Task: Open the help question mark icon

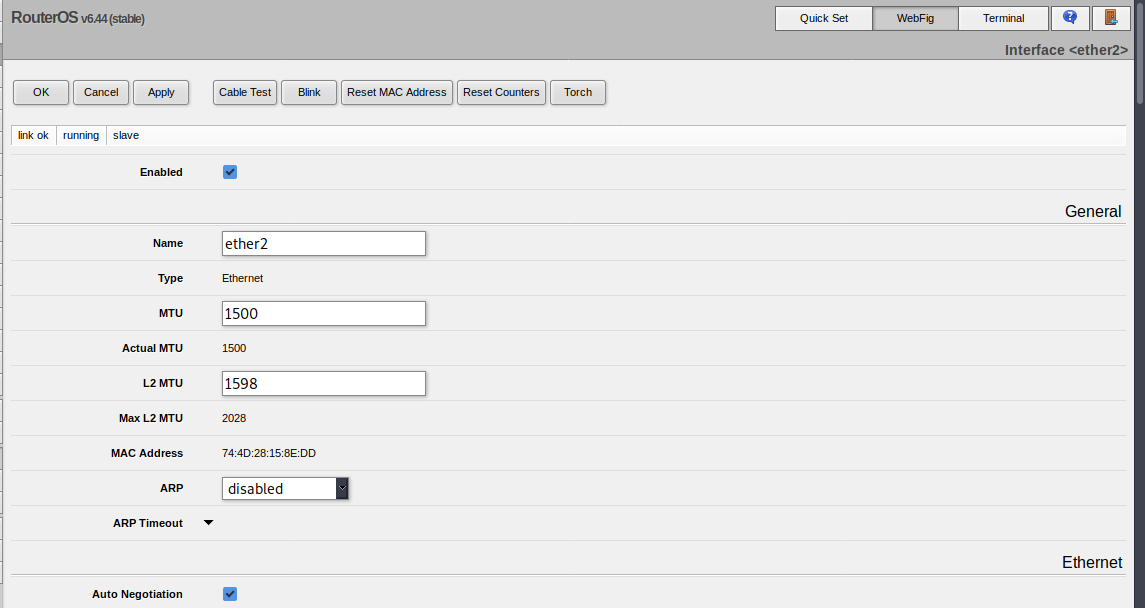Action: pos(1070,18)
